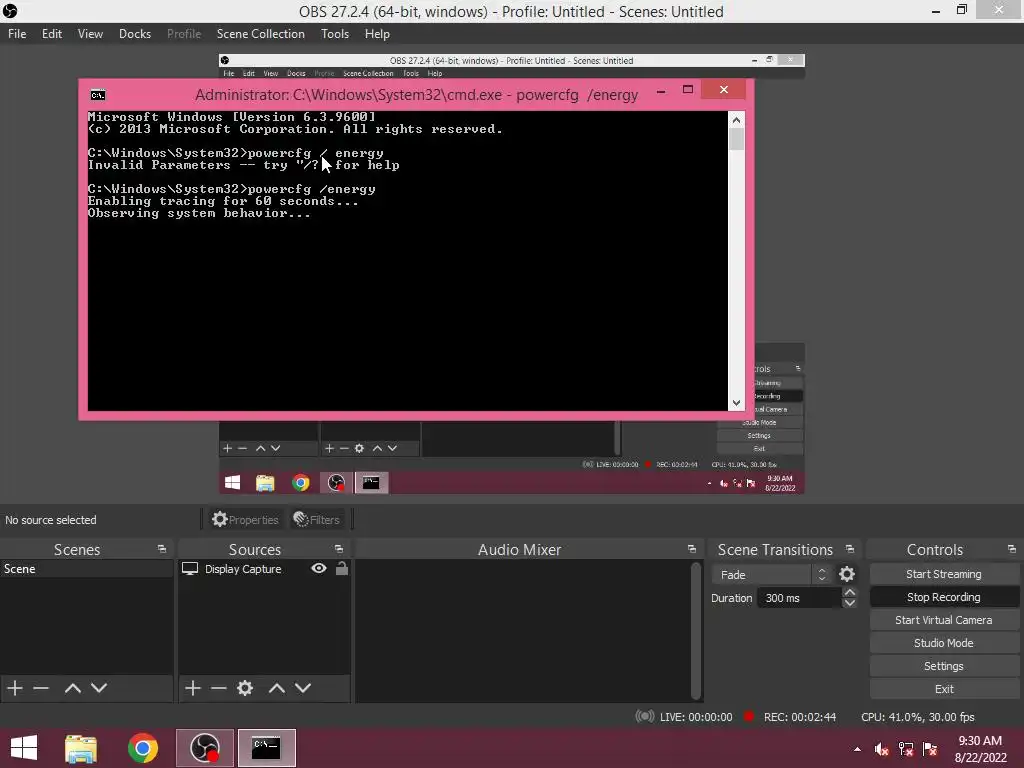1024x768 pixels.
Task: Click the Display Capture monitor icon
Action: [x=189, y=569]
